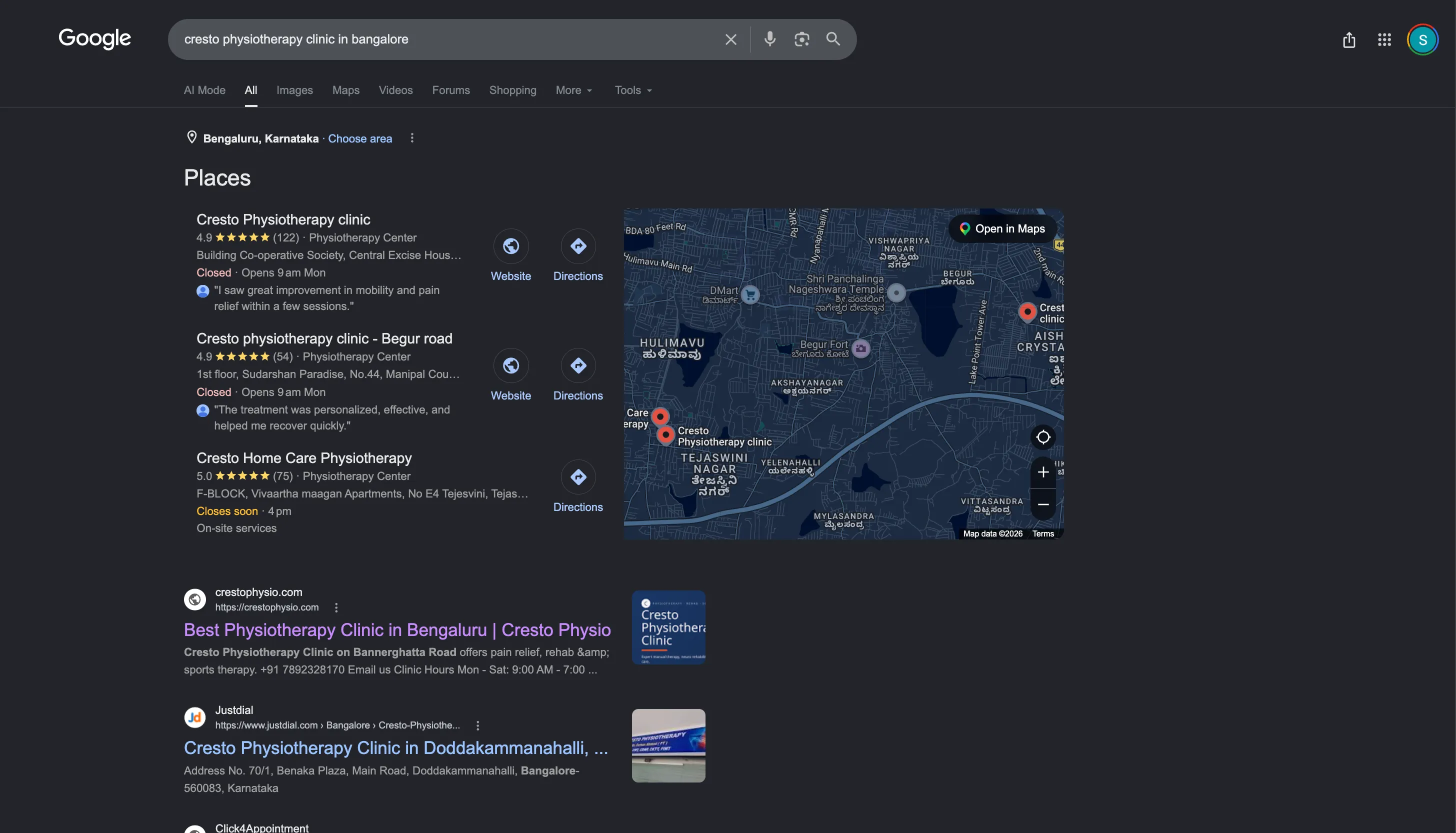
Task: Click the Places heading
Action: tap(217, 178)
